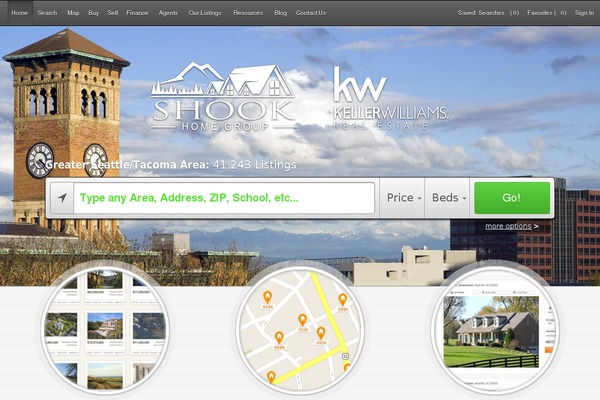Click the location arrow icon in search bar
This screenshot has width=600, height=400.
pos(62,198)
